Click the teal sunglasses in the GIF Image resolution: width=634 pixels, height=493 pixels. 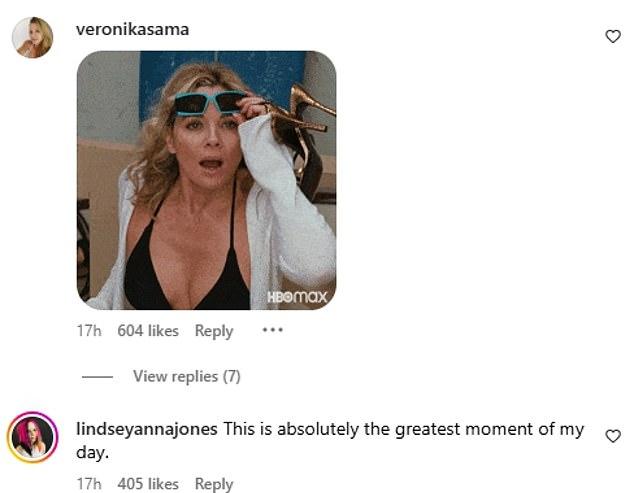(210, 103)
